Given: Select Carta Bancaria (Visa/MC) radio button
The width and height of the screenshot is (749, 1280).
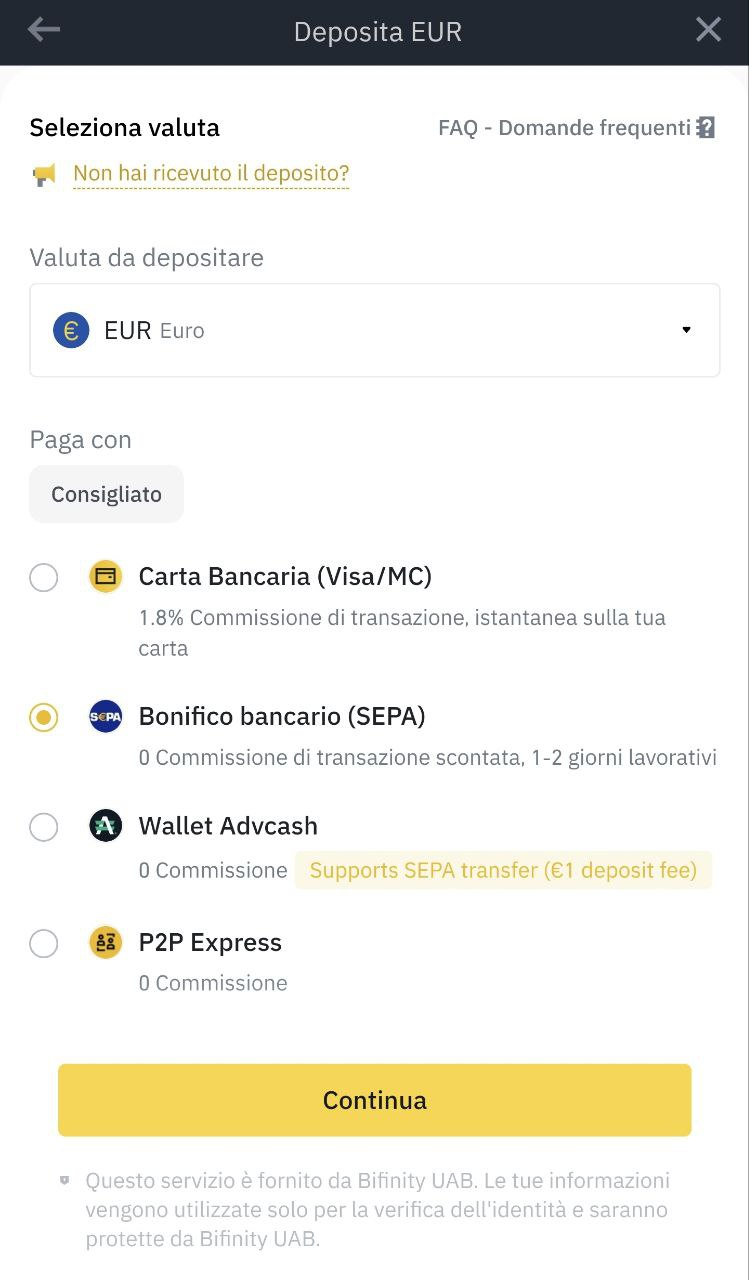Looking at the screenshot, I should pos(44,578).
